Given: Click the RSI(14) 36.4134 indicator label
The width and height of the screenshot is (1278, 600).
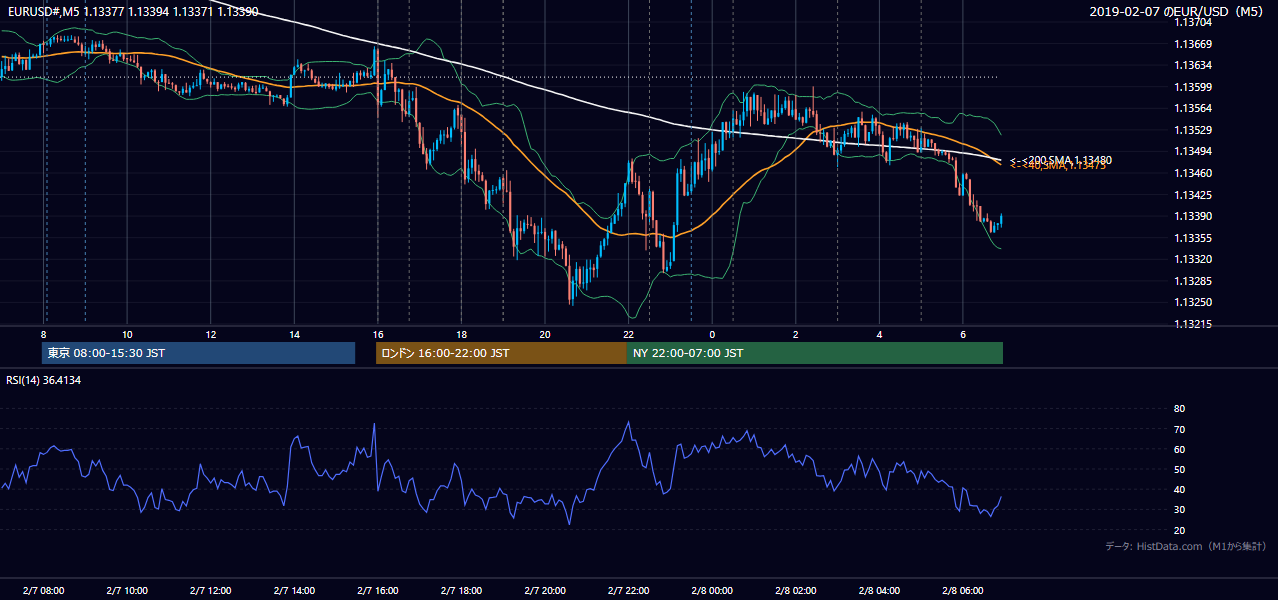Looking at the screenshot, I should [x=41, y=380].
